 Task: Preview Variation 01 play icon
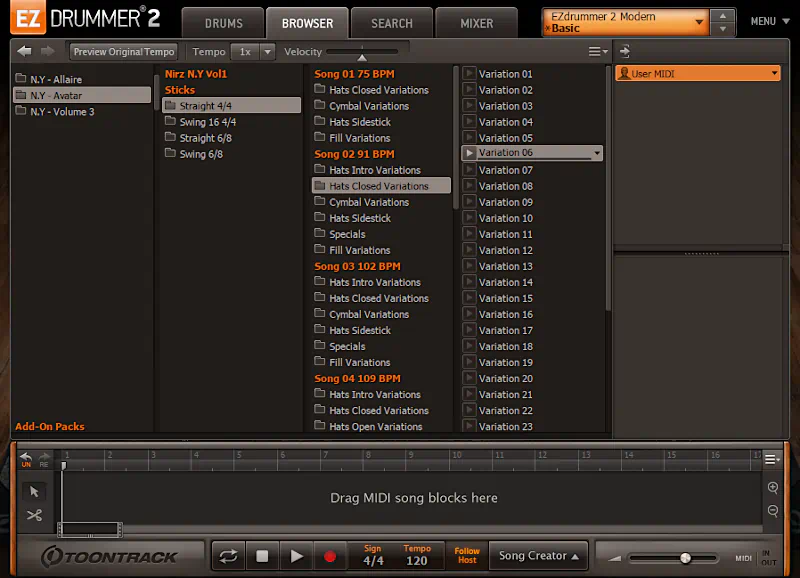469,73
